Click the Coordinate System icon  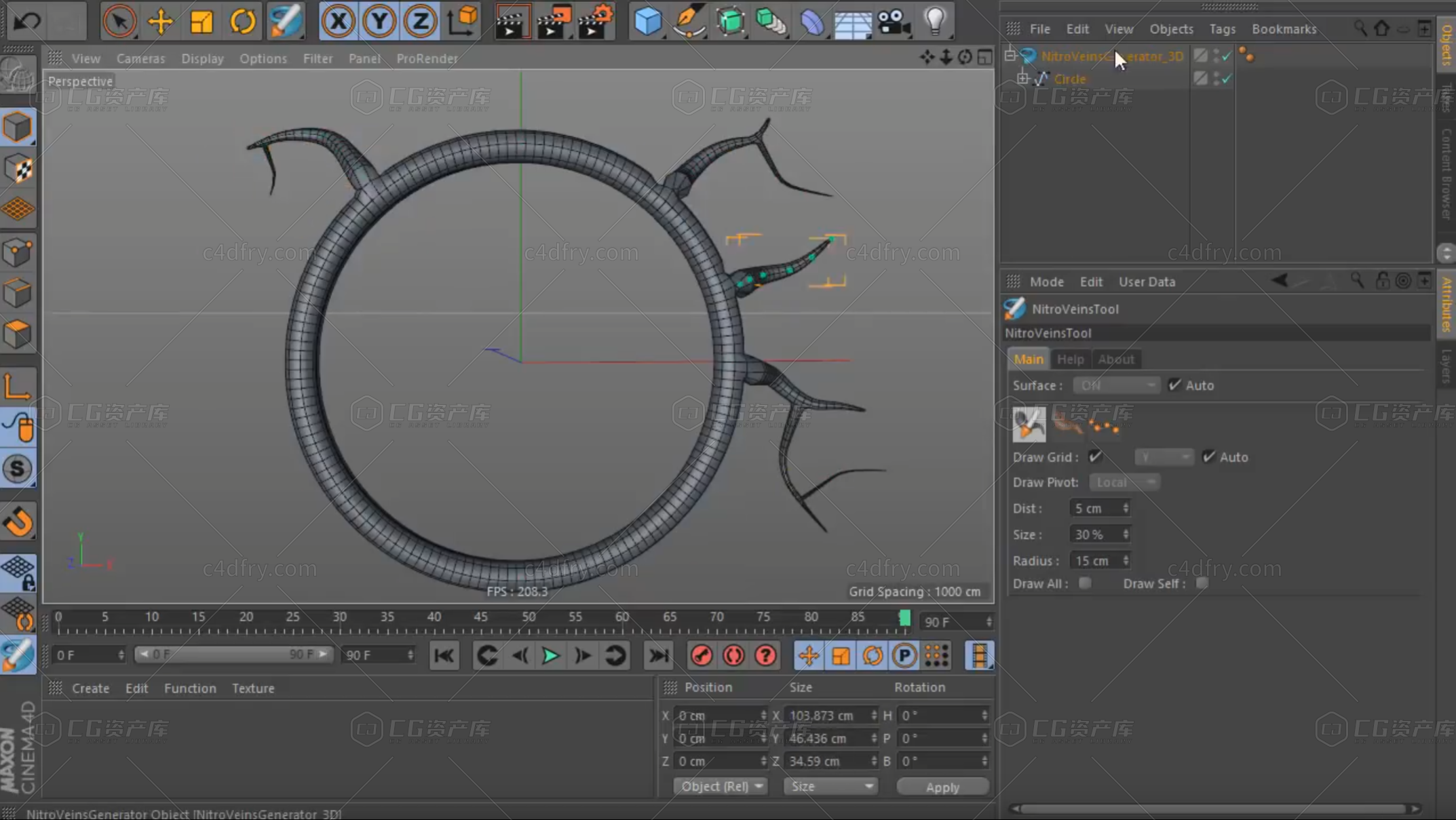(463, 21)
